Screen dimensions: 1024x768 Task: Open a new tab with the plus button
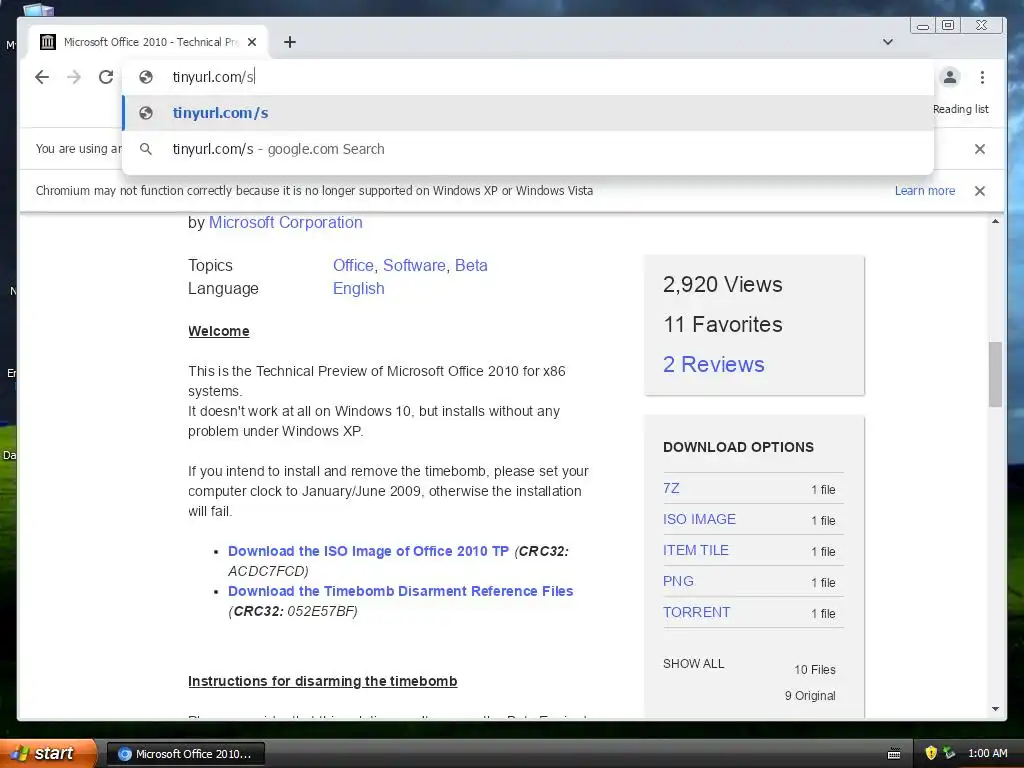(290, 42)
